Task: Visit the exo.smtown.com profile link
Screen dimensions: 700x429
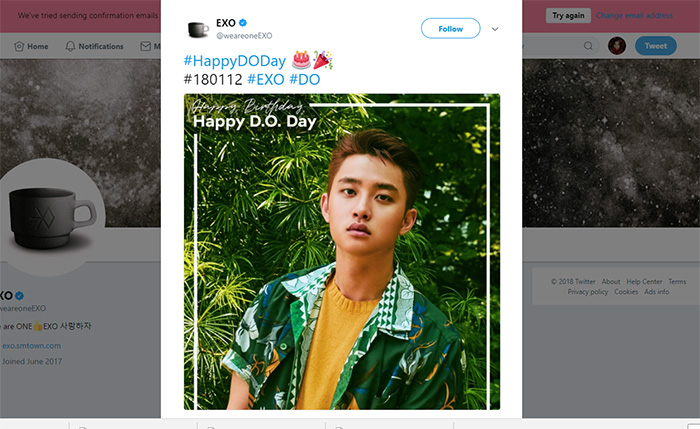Action: point(31,345)
